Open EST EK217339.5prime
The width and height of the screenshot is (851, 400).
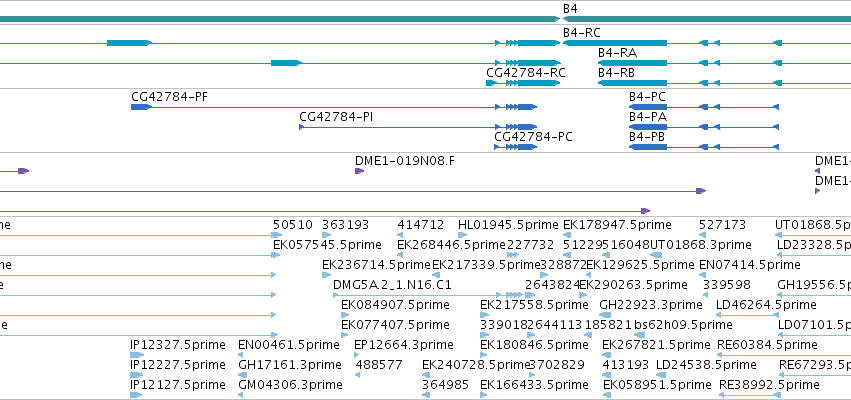pyautogui.click(x=486, y=265)
